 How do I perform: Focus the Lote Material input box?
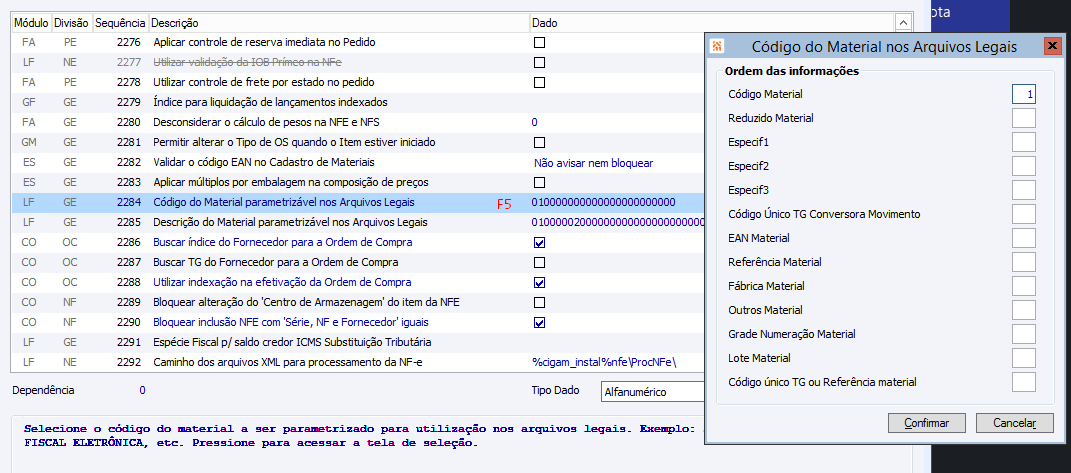(x=1023, y=358)
